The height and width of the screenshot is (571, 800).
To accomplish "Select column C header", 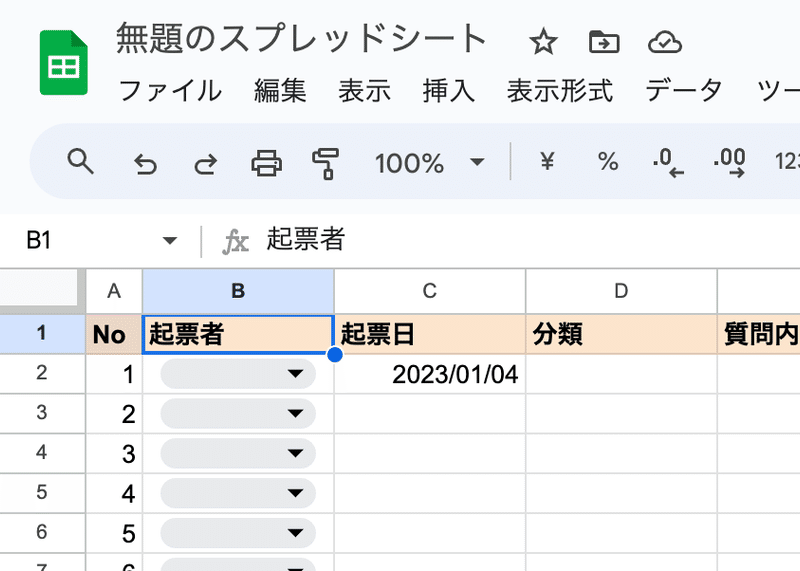I will pyautogui.click(x=430, y=291).
